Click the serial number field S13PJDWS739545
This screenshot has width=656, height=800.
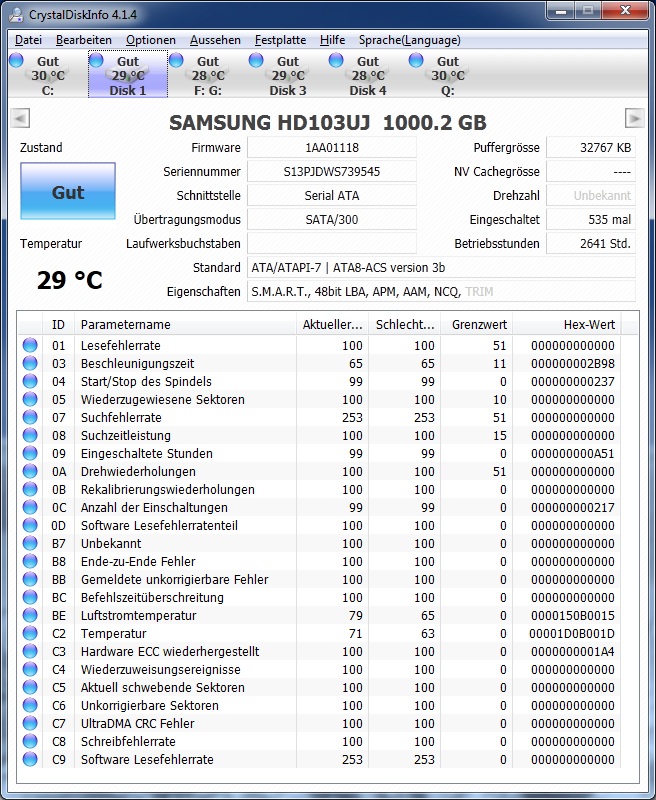332,171
